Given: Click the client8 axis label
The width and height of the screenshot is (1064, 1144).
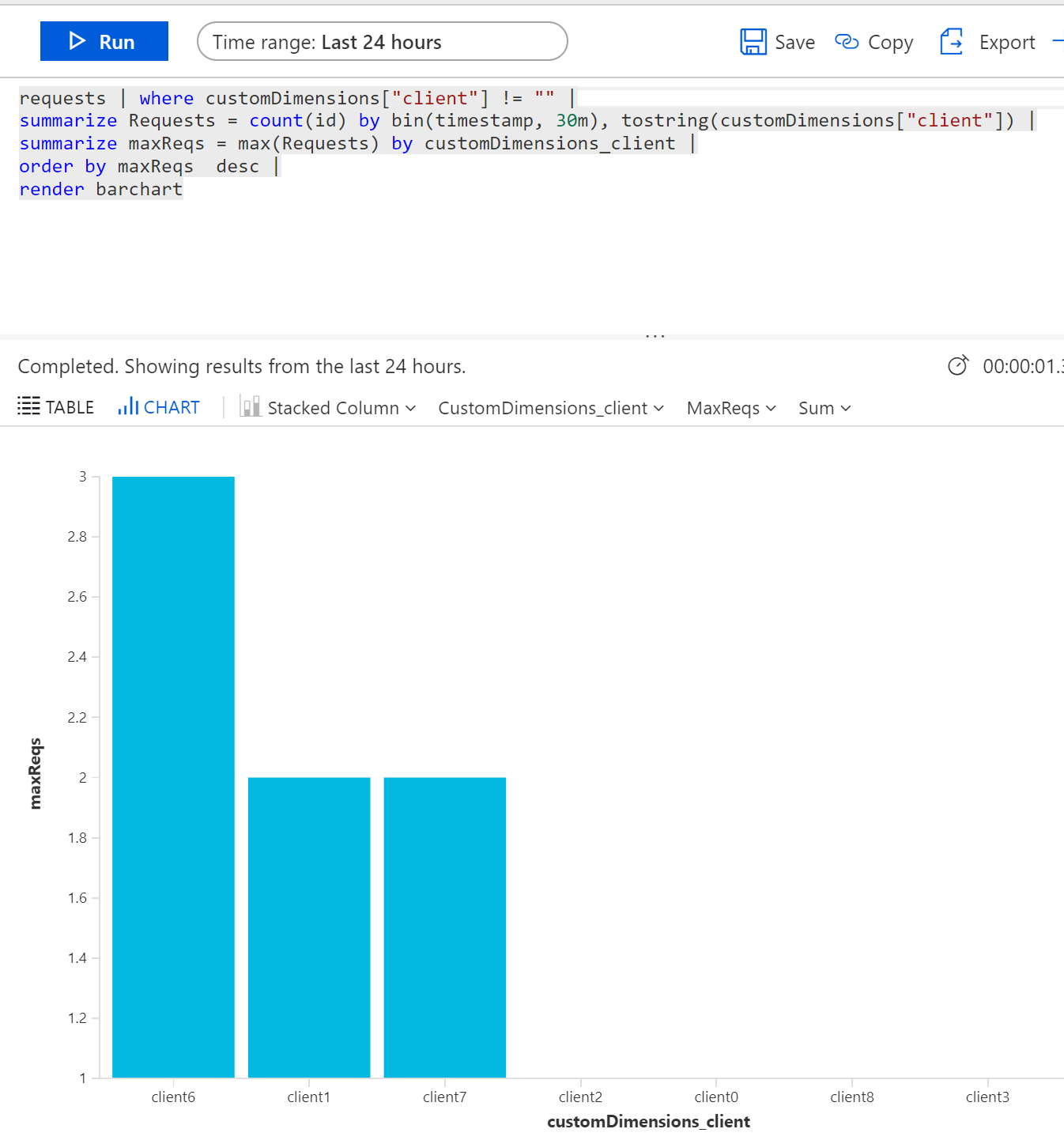Looking at the screenshot, I should pyautogui.click(x=852, y=1097).
